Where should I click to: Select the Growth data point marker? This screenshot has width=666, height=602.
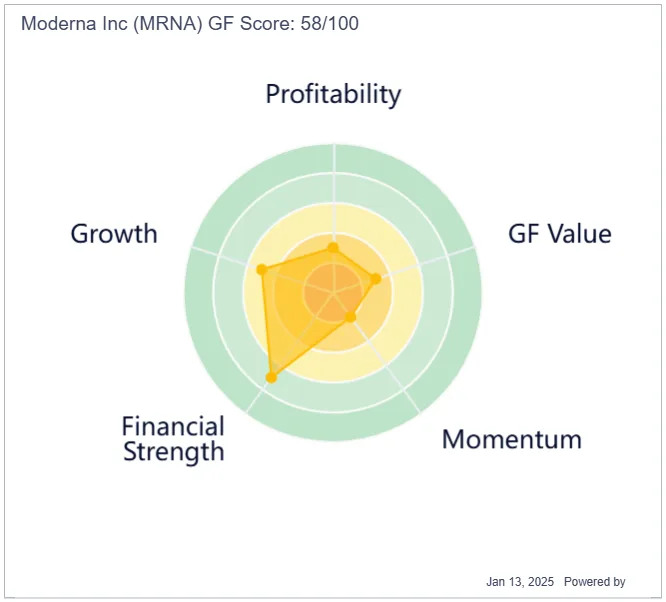coord(262,269)
